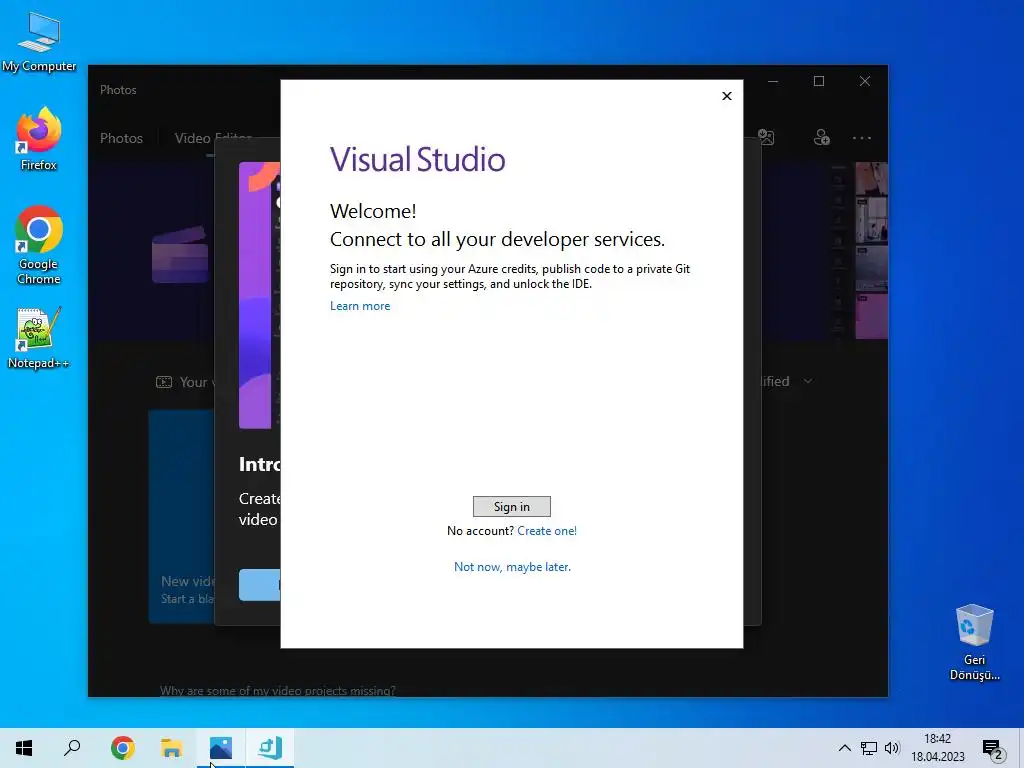
Task: Open the Create one! account link
Action: click(x=547, y=531)
